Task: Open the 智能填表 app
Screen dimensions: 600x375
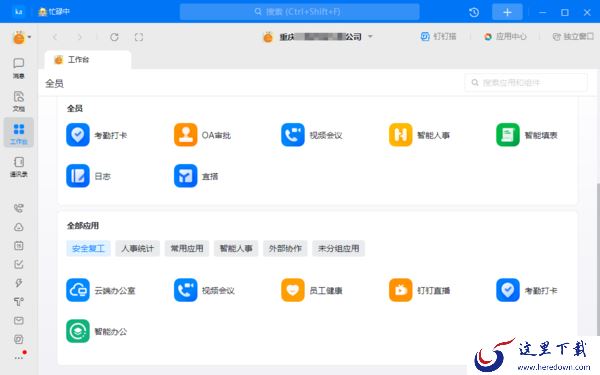Action: 527,135
